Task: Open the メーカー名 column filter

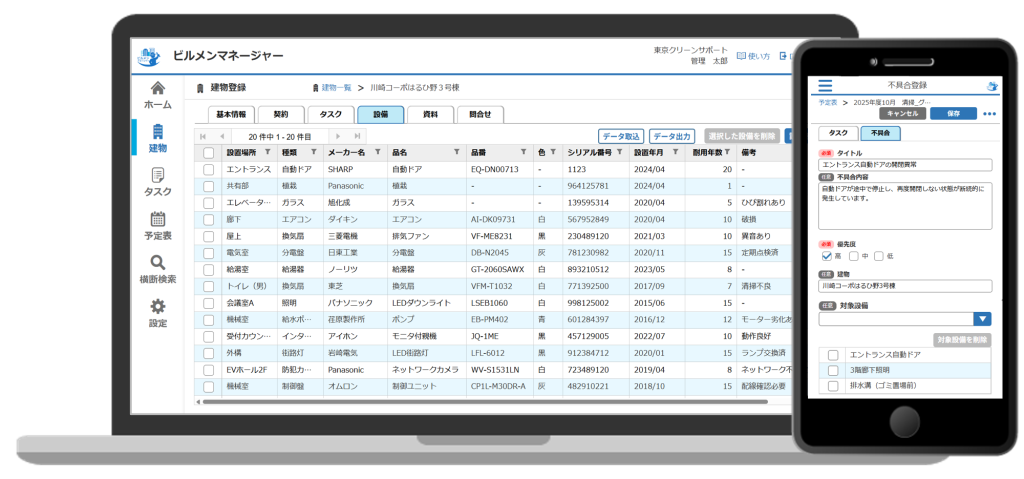Action: point(379,153)
